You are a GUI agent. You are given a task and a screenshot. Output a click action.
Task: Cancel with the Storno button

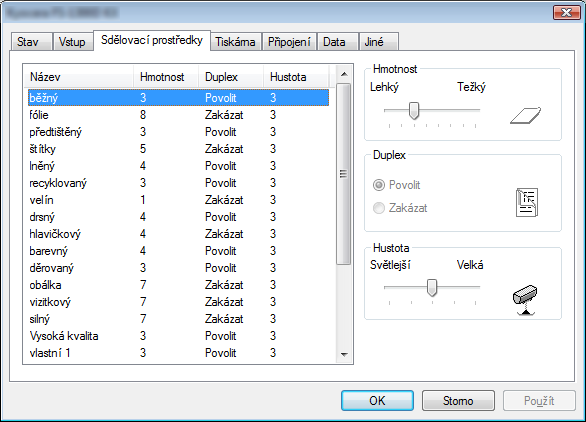click(x=458, y=401)
